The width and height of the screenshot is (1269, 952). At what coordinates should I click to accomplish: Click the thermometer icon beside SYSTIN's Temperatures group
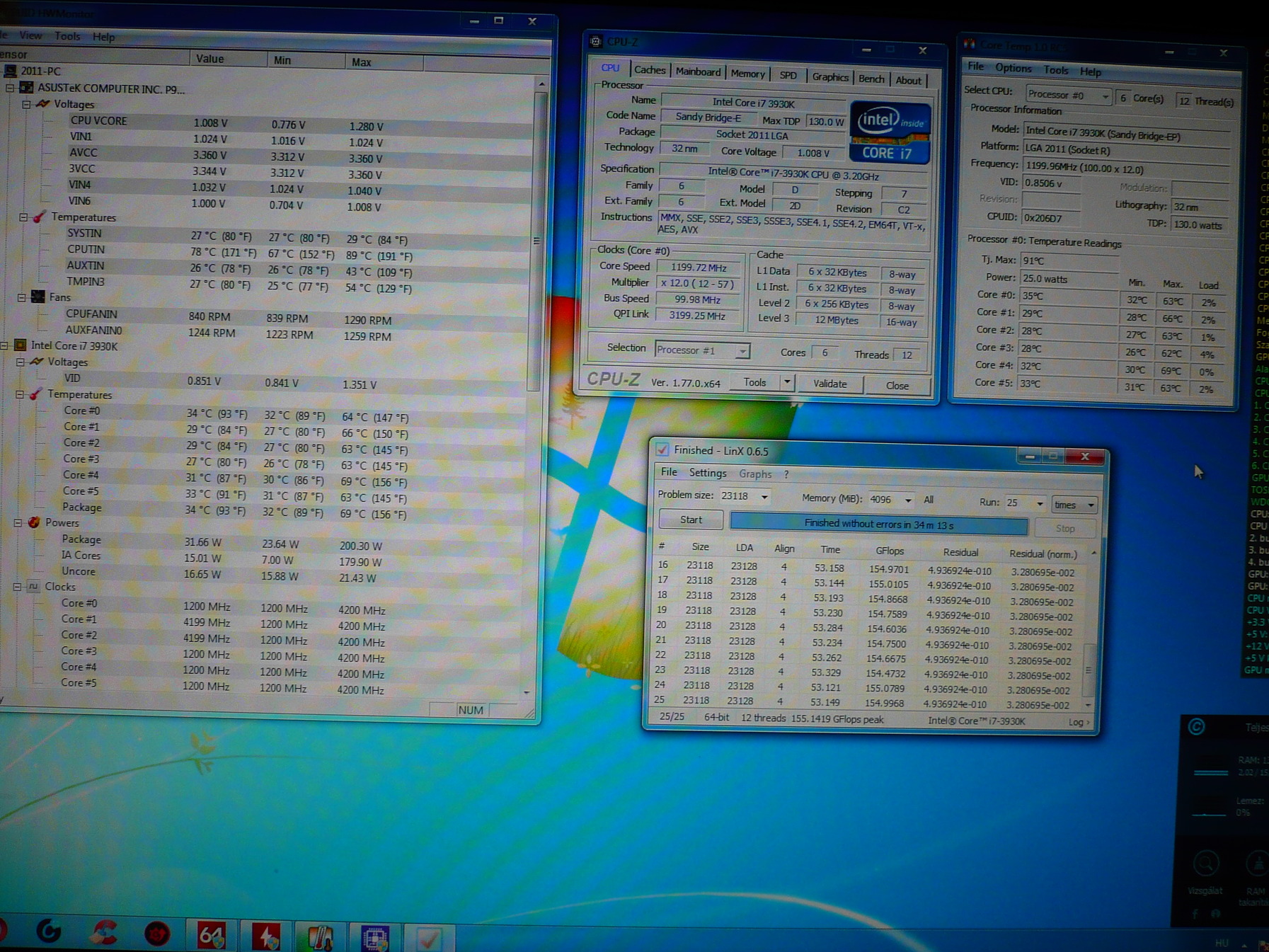pos(40,217)
